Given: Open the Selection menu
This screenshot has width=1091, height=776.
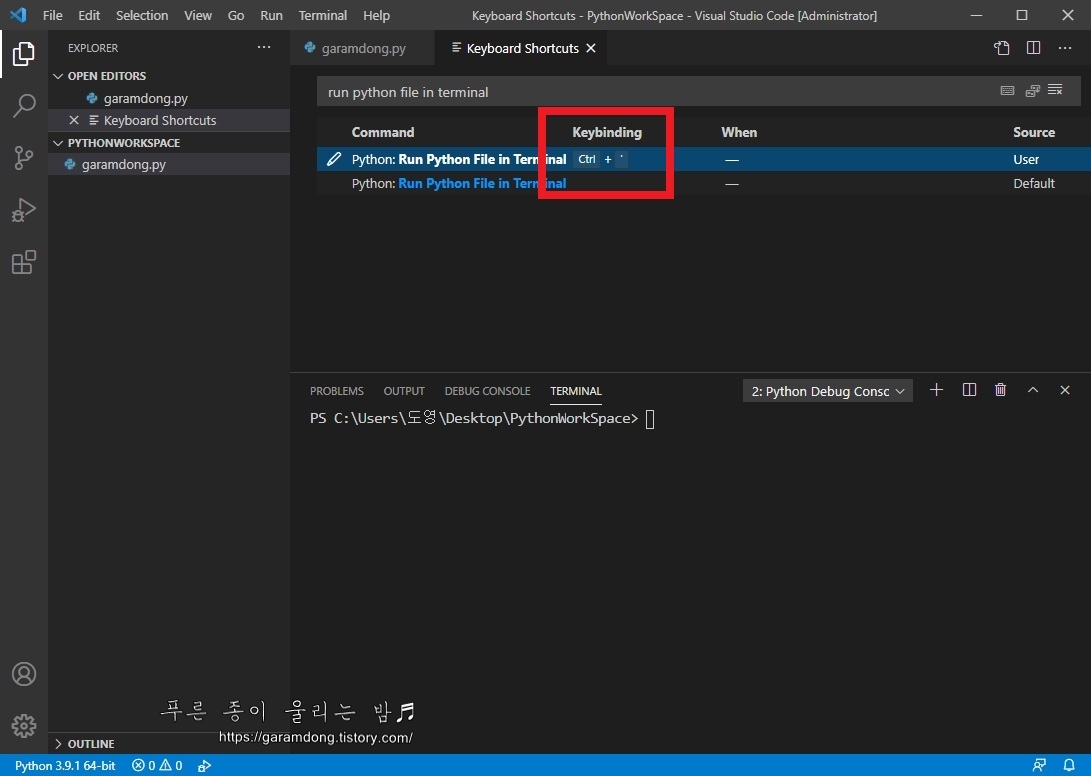Looking at the screenshot, I should coord(142,15).
